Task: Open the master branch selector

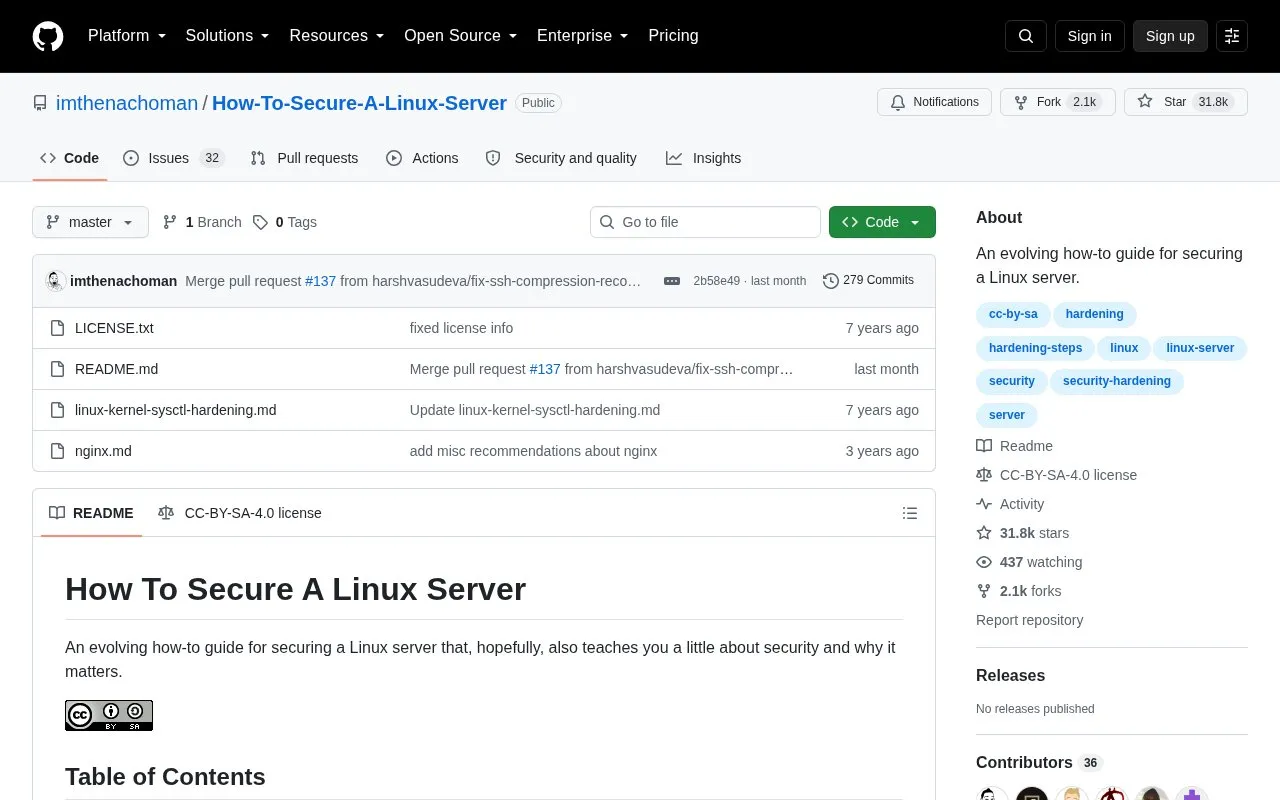Action: pos(90,222)
